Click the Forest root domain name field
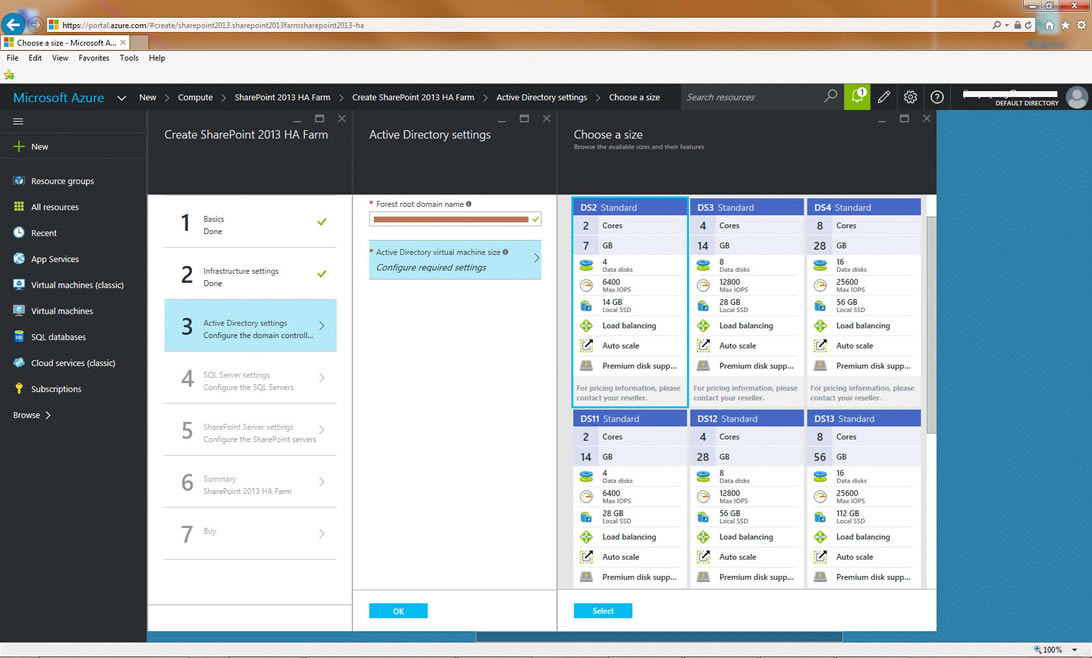 450,219
